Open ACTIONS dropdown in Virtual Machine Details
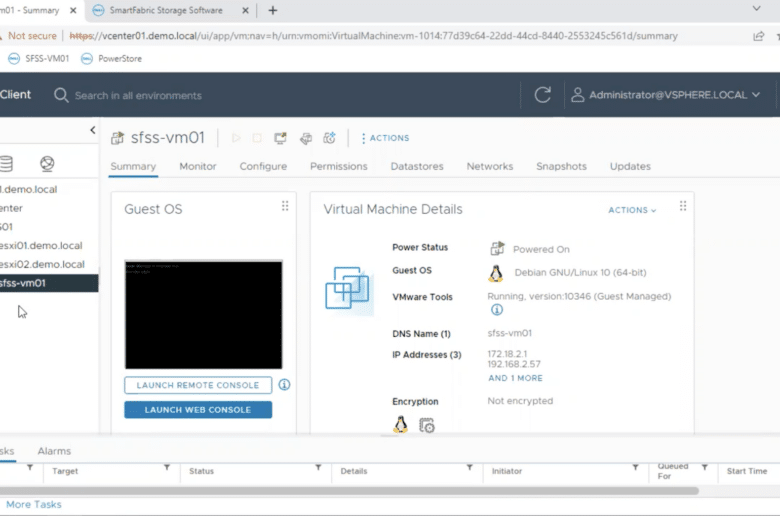This screenshot has height=516, width=780. (632, 210)
